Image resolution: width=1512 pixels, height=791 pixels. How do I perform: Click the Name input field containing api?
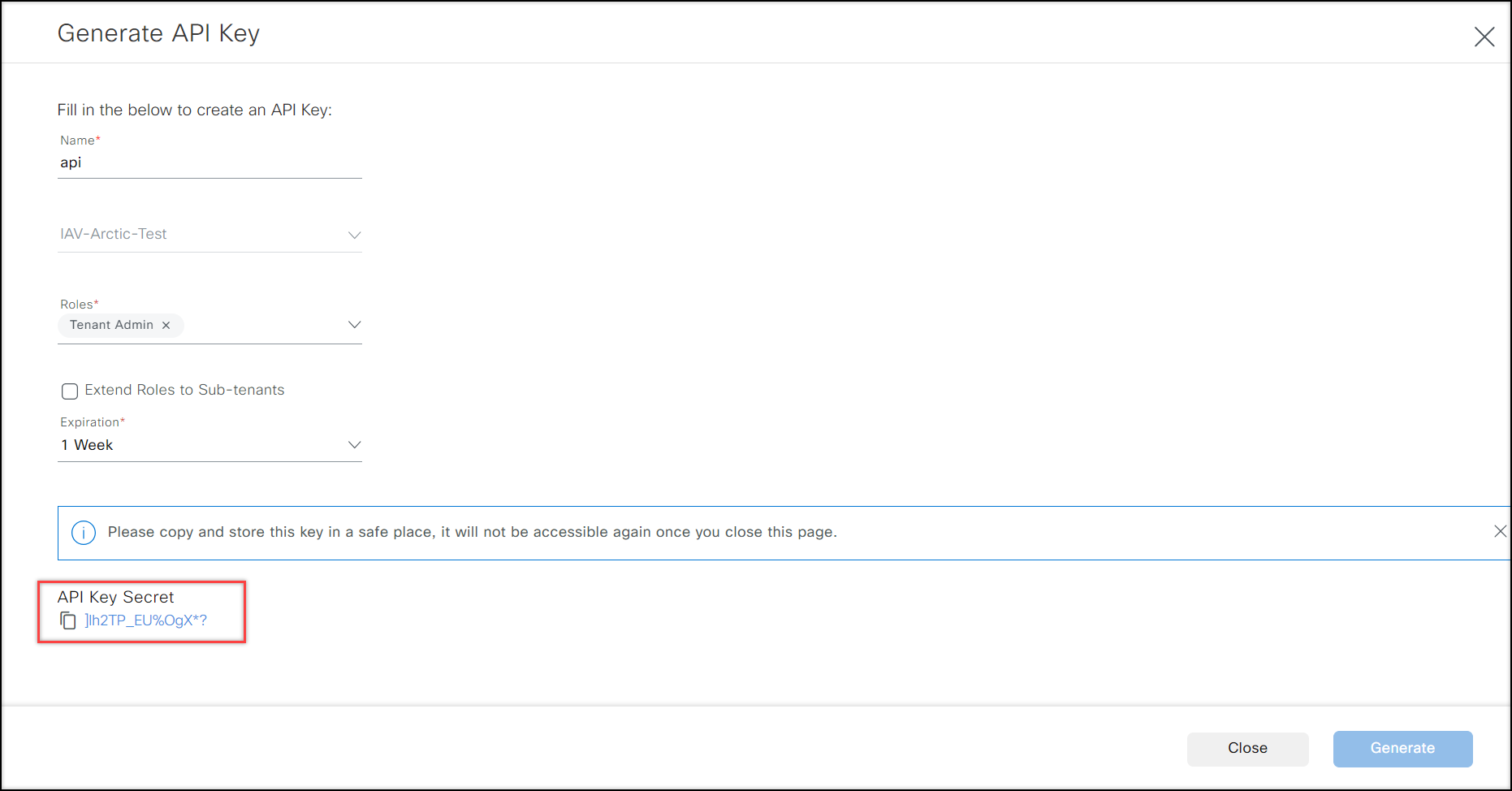(x=210, y=162)
